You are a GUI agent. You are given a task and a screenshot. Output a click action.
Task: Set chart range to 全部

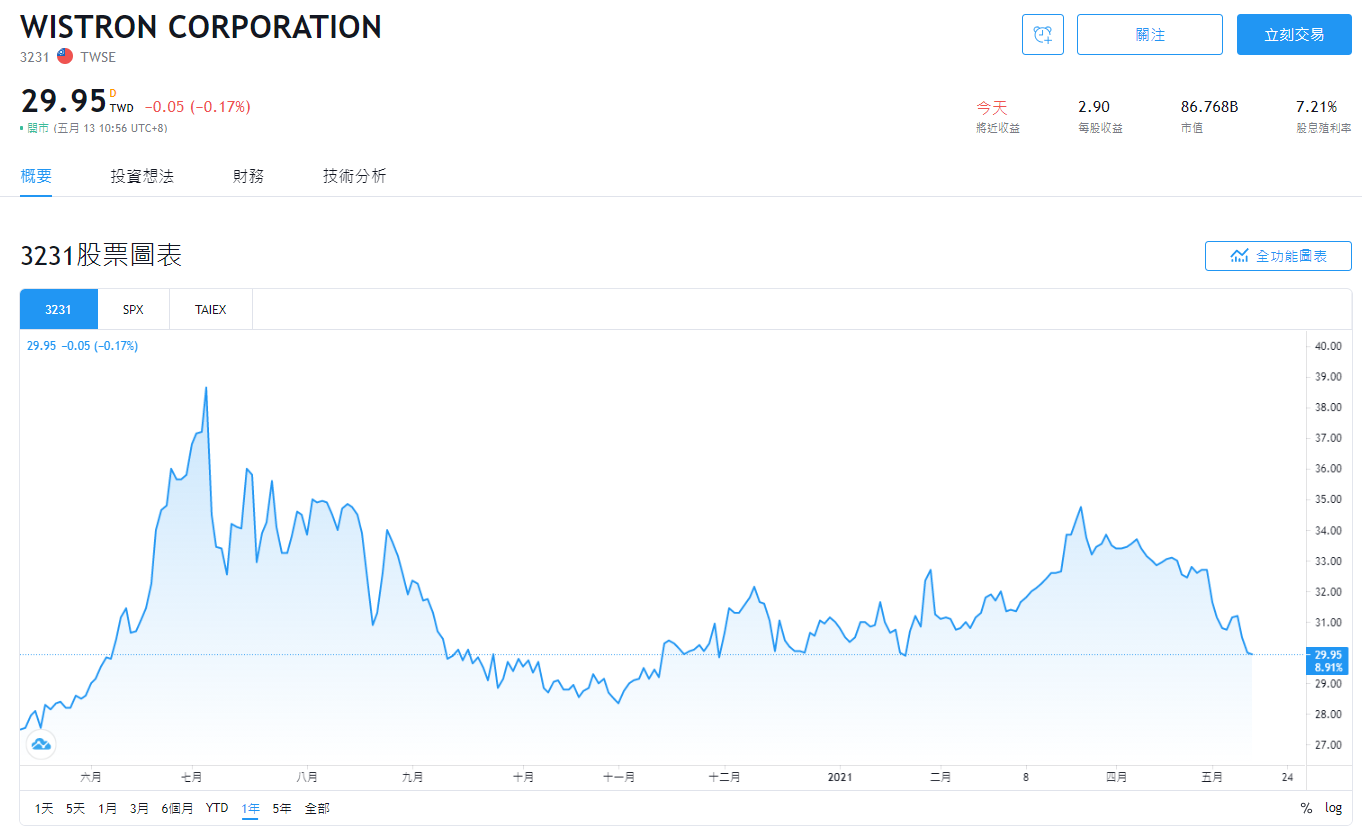click(317, 808)
